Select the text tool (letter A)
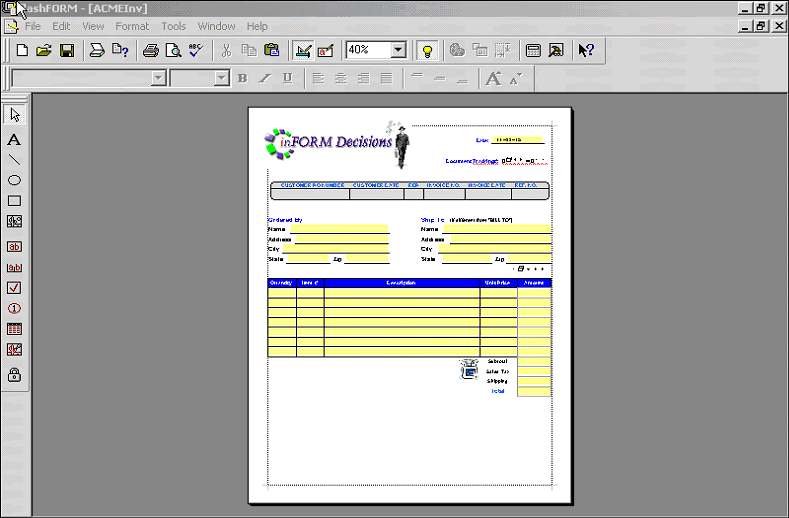789x518 pixels. [14, 139]
